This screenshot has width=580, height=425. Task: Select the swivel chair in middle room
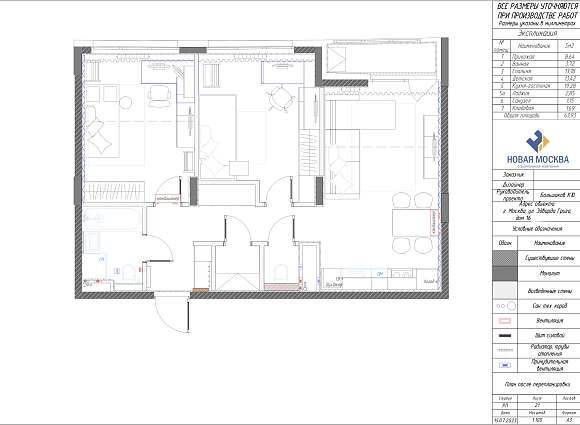(280, 98)
